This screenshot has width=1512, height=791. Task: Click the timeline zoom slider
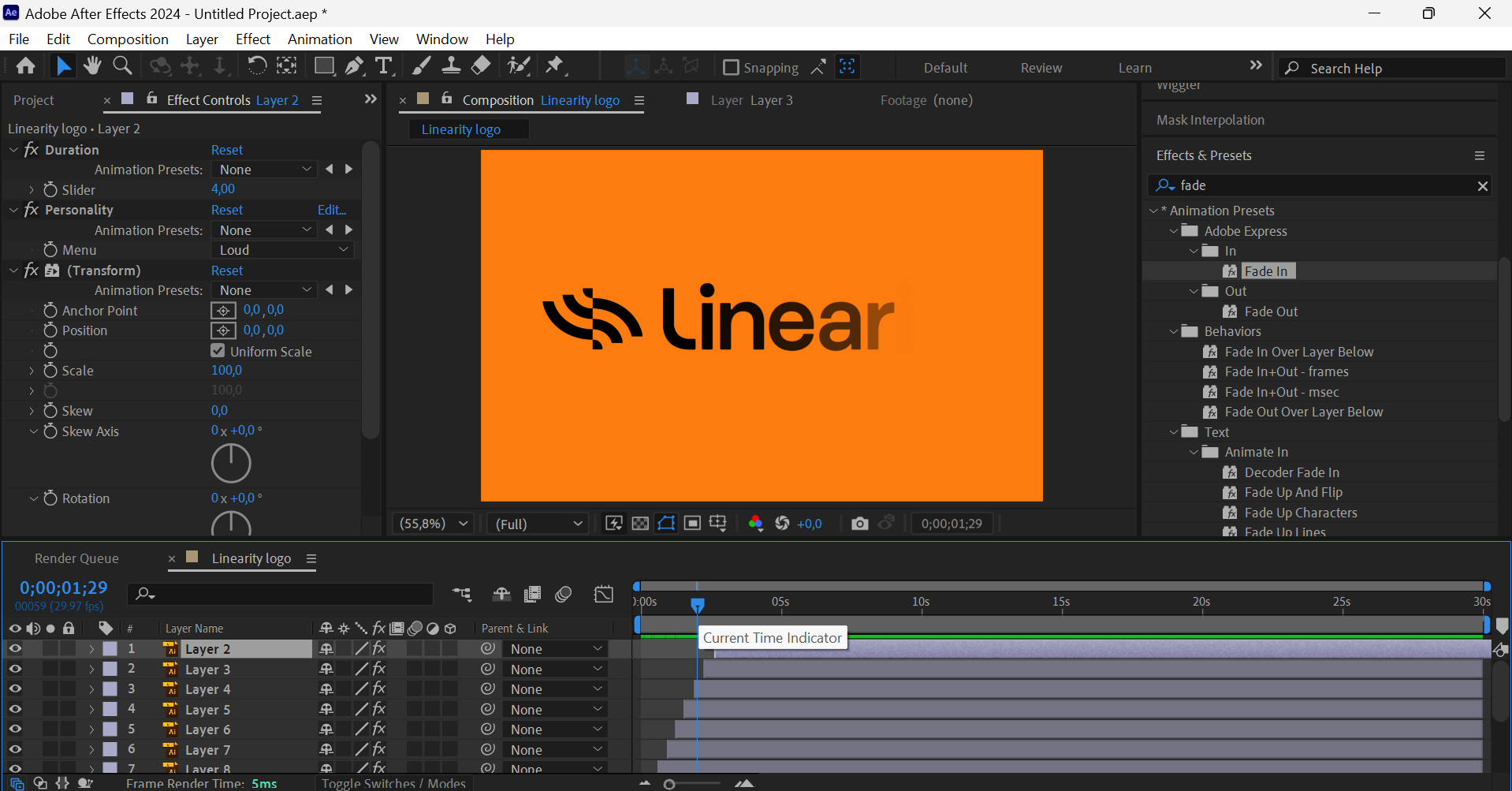[669, 784]
